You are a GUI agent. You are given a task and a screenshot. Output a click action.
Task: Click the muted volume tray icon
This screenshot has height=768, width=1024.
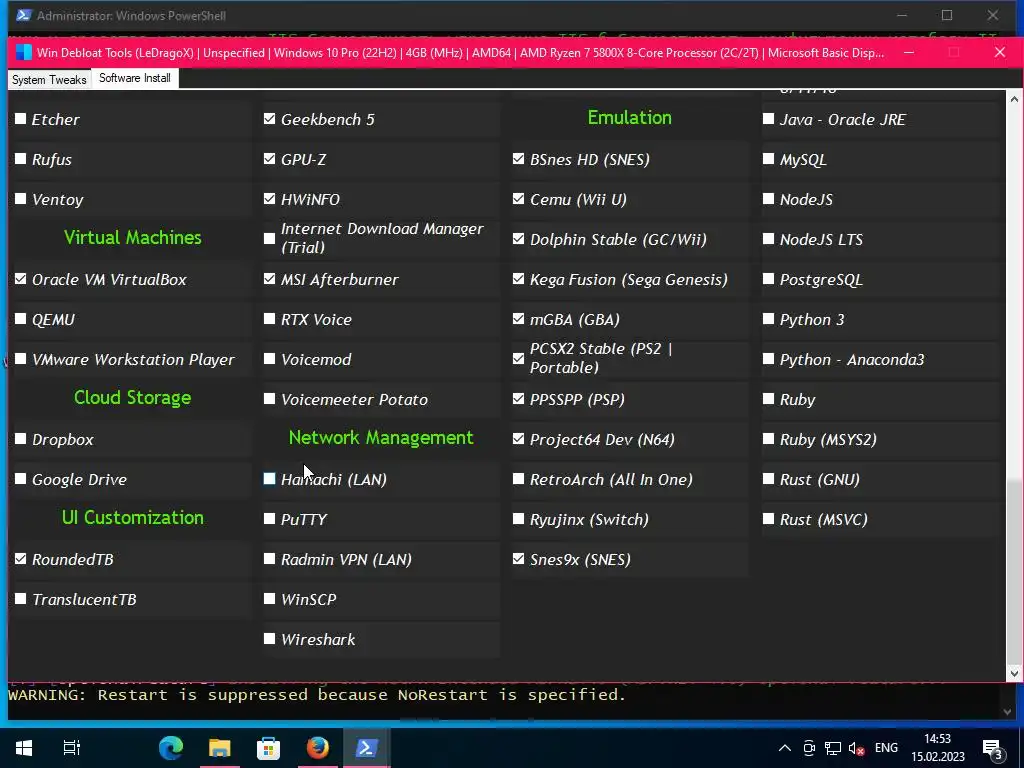pos(856,748)
